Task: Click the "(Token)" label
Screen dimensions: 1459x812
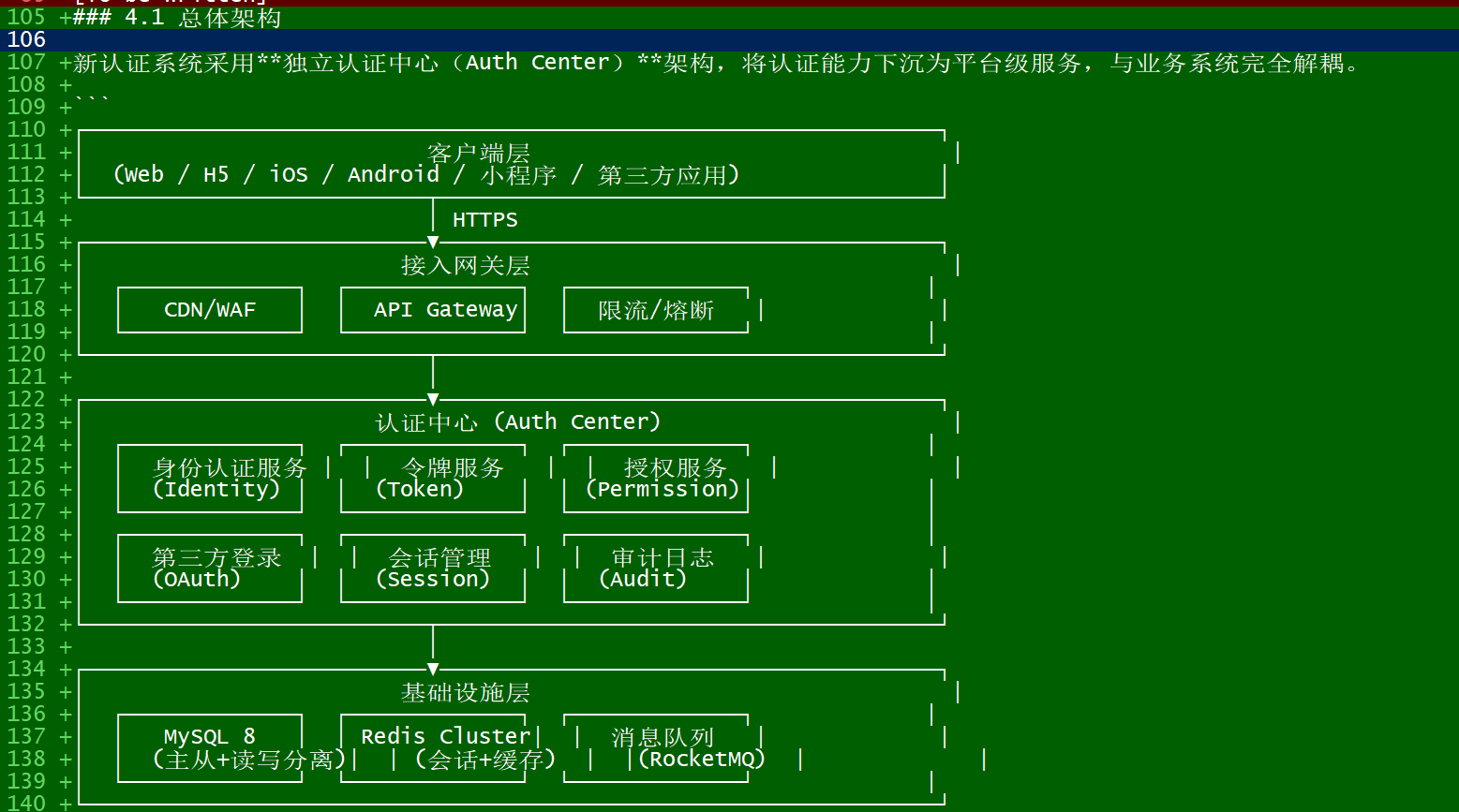Action: pyautogui.click(x=420, y=490)
